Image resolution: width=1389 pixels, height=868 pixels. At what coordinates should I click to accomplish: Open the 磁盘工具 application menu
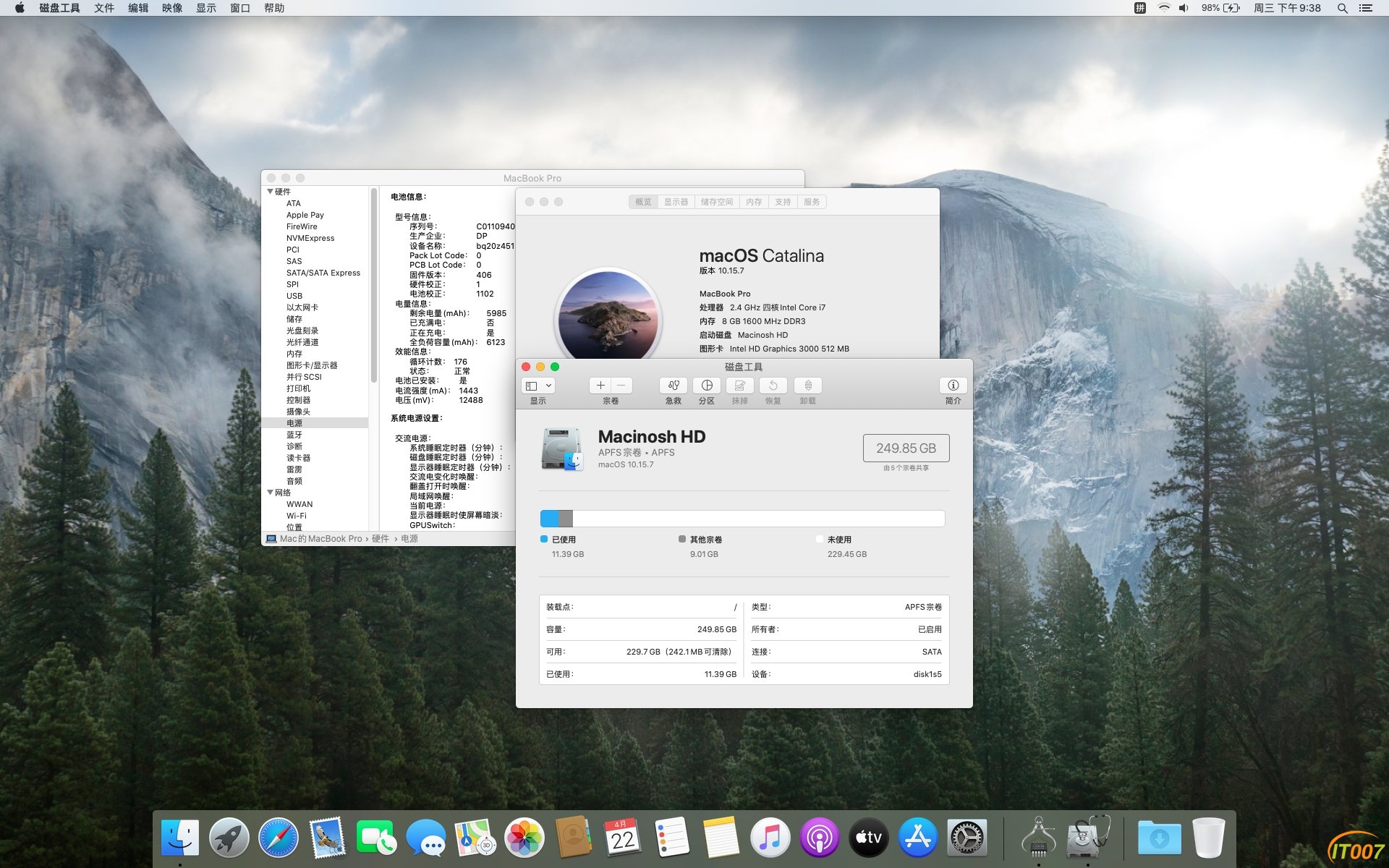coord(59,8)
